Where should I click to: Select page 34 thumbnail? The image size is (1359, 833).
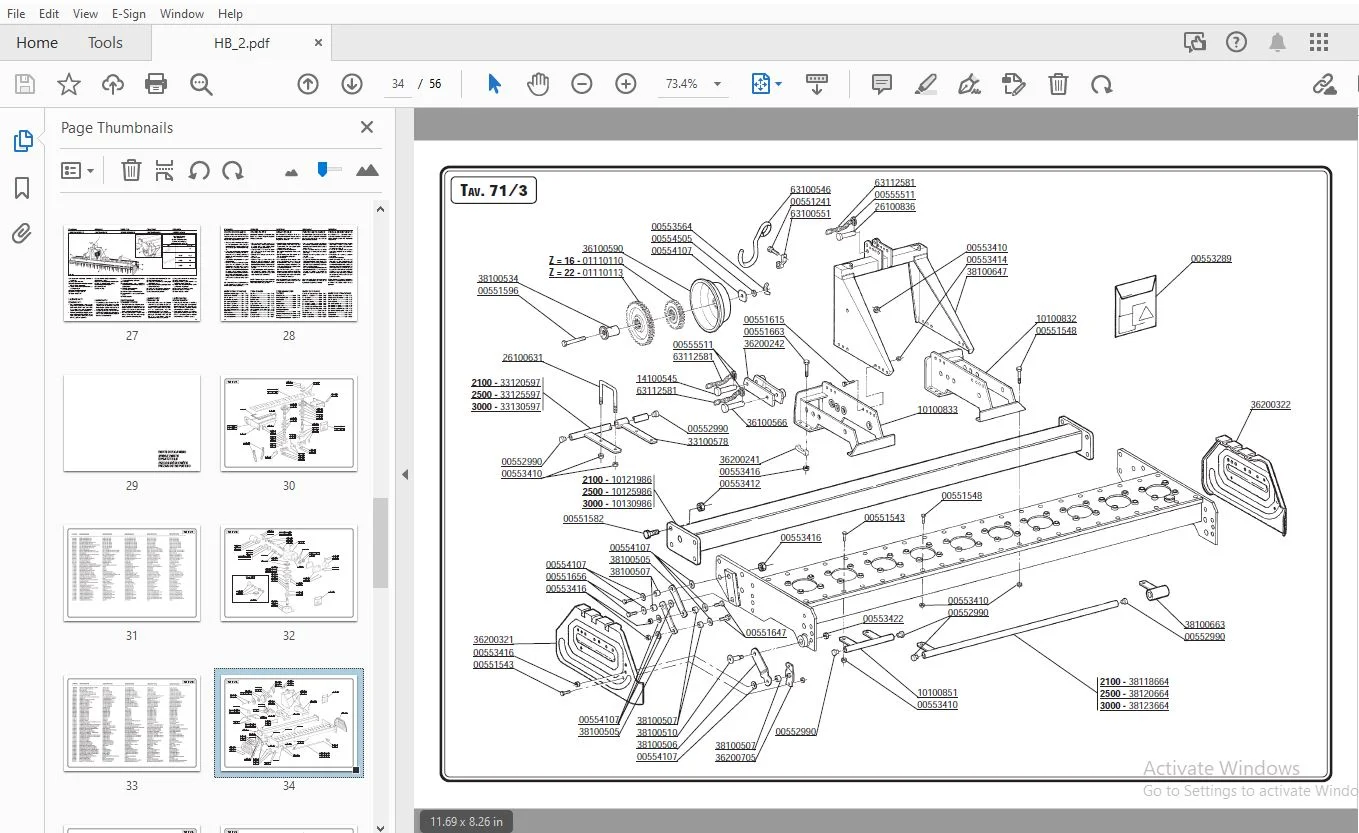pos(289,723)
